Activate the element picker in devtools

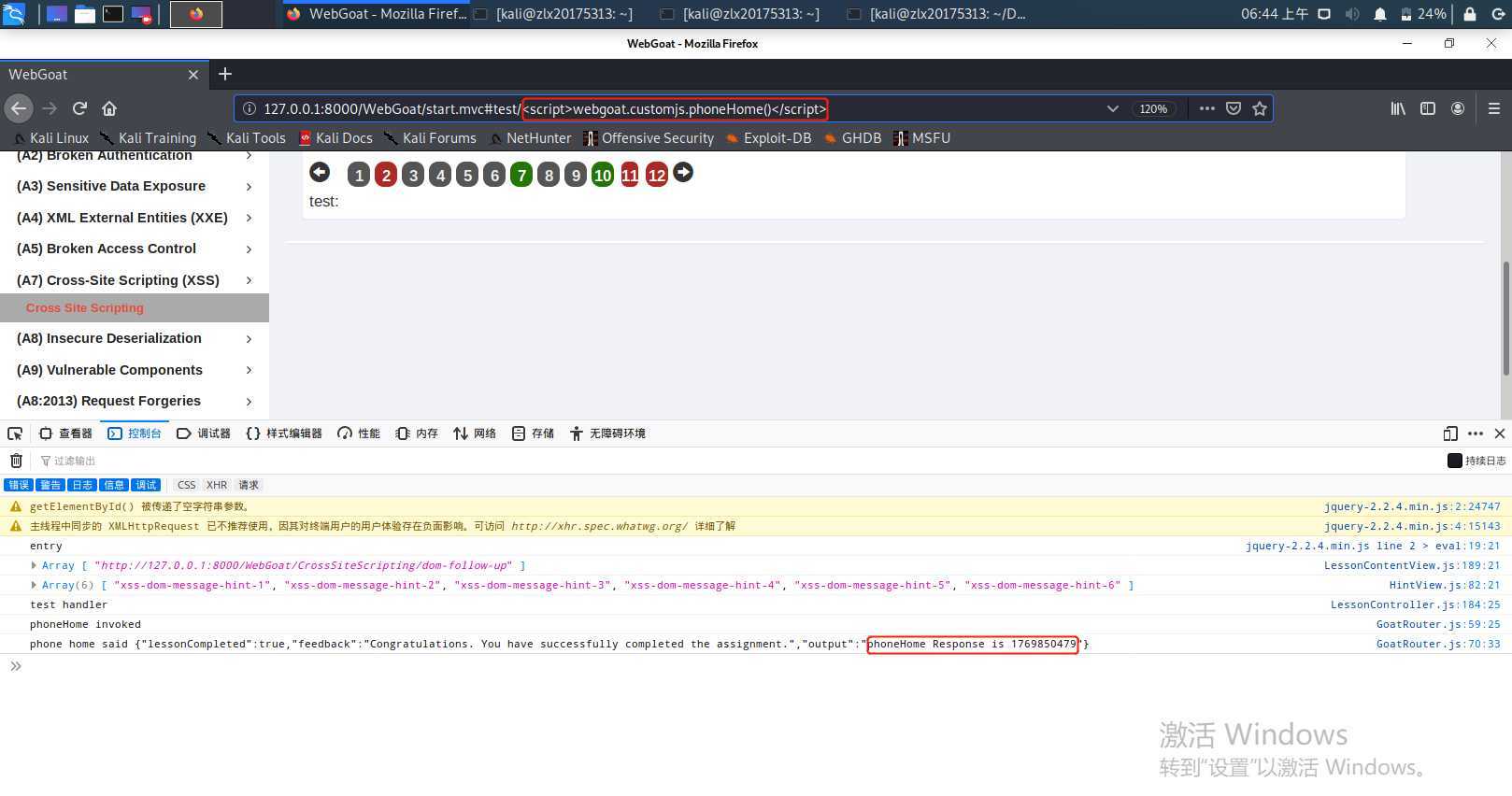pyautogui.click(x=15, y=434)
